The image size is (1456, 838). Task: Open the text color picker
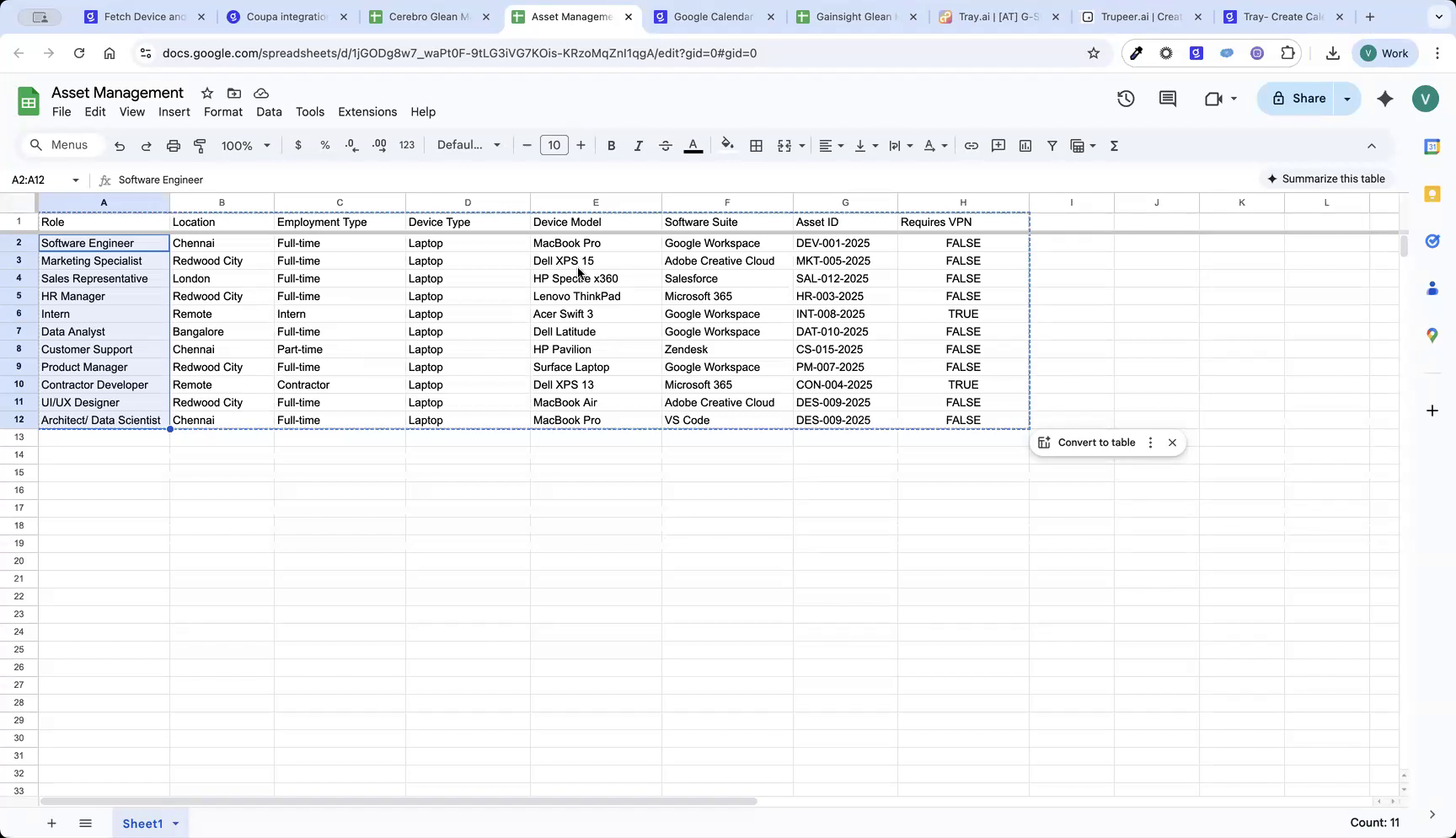693,145
